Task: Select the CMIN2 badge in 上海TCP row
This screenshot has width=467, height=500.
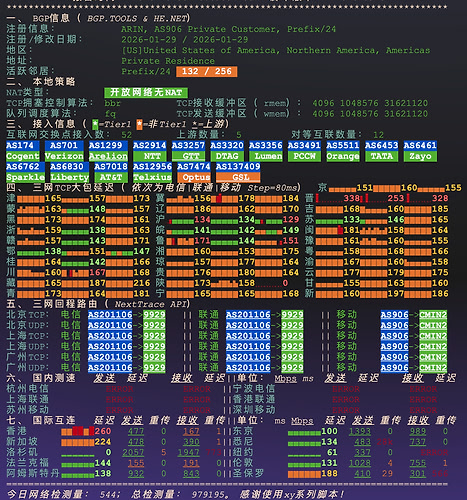Action: click(x=433, y=336)
